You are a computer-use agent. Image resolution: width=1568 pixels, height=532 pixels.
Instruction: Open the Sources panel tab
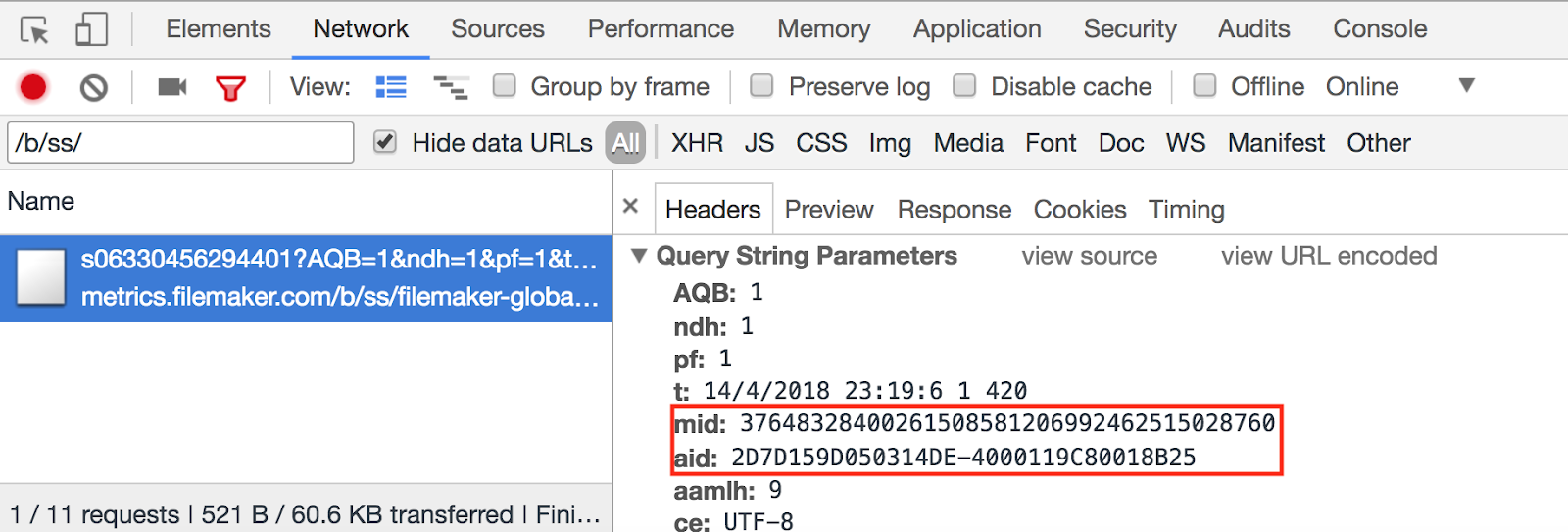tap(497, 29)
